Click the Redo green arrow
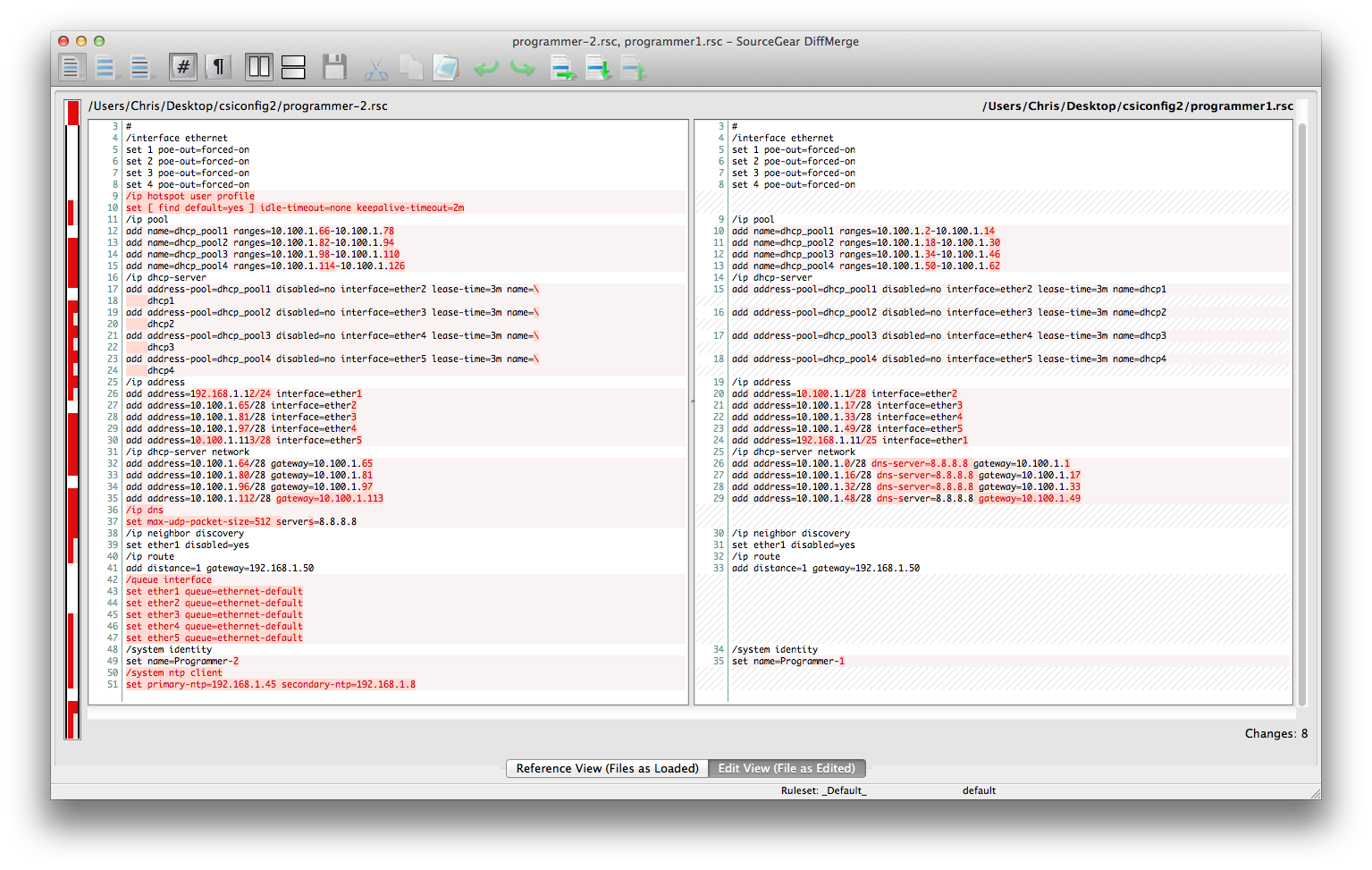 [x=523, y=67]
